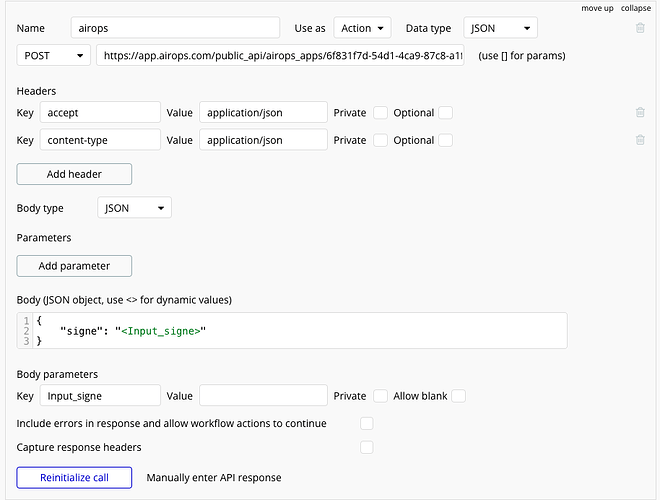Delete the accept header row

(x=640, y=113)
